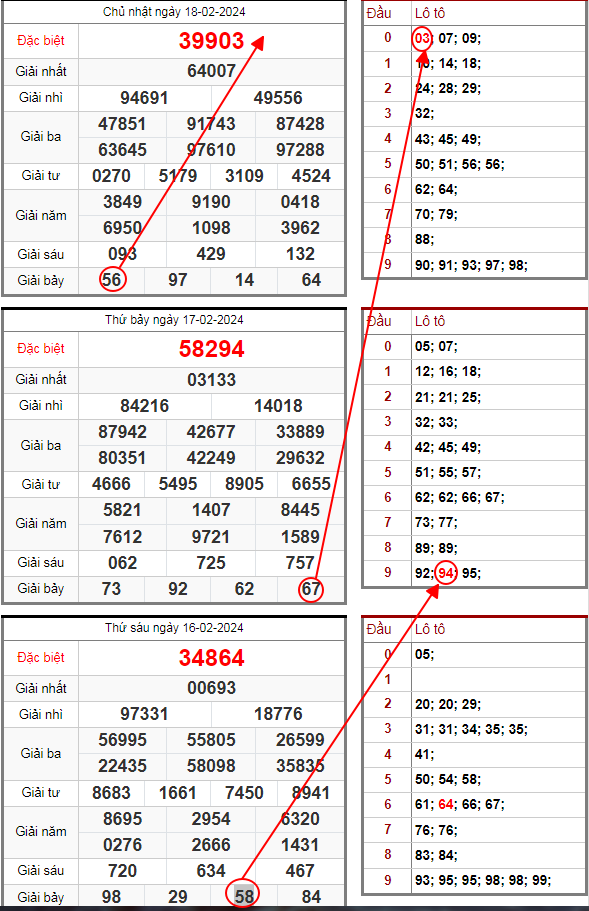Open the Thứ sáu ngày 16-02-2024 header

point(174,627)
